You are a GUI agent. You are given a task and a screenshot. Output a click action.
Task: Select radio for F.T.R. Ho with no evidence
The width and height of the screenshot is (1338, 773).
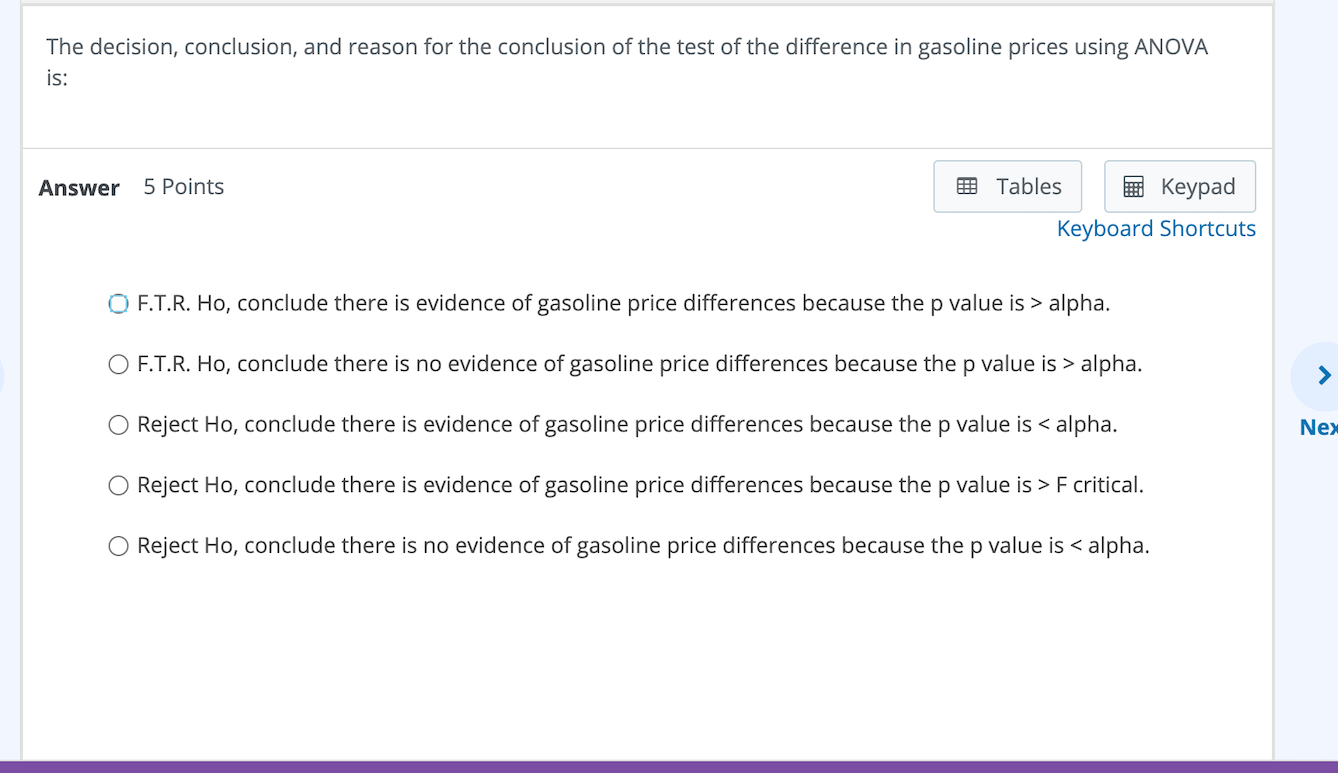coord(118,365)
